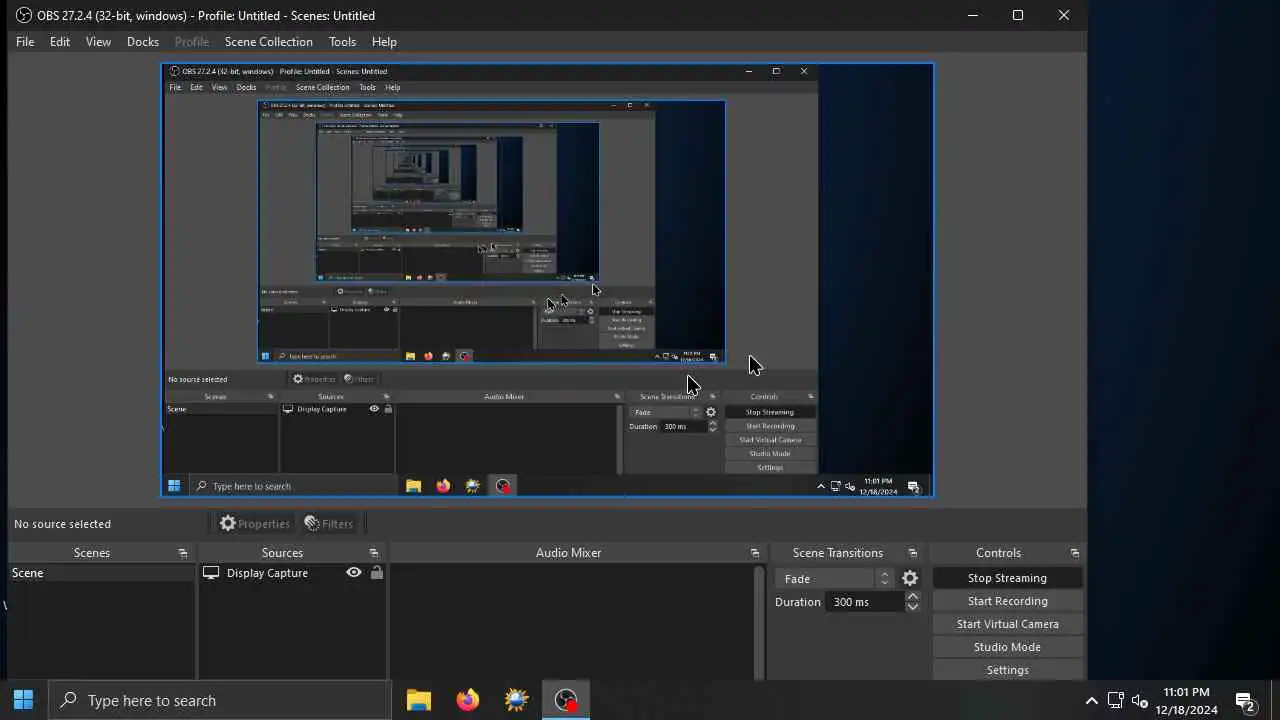The image size is (1280, 720).
Task: Open the View menu
Action: point(98,42)
